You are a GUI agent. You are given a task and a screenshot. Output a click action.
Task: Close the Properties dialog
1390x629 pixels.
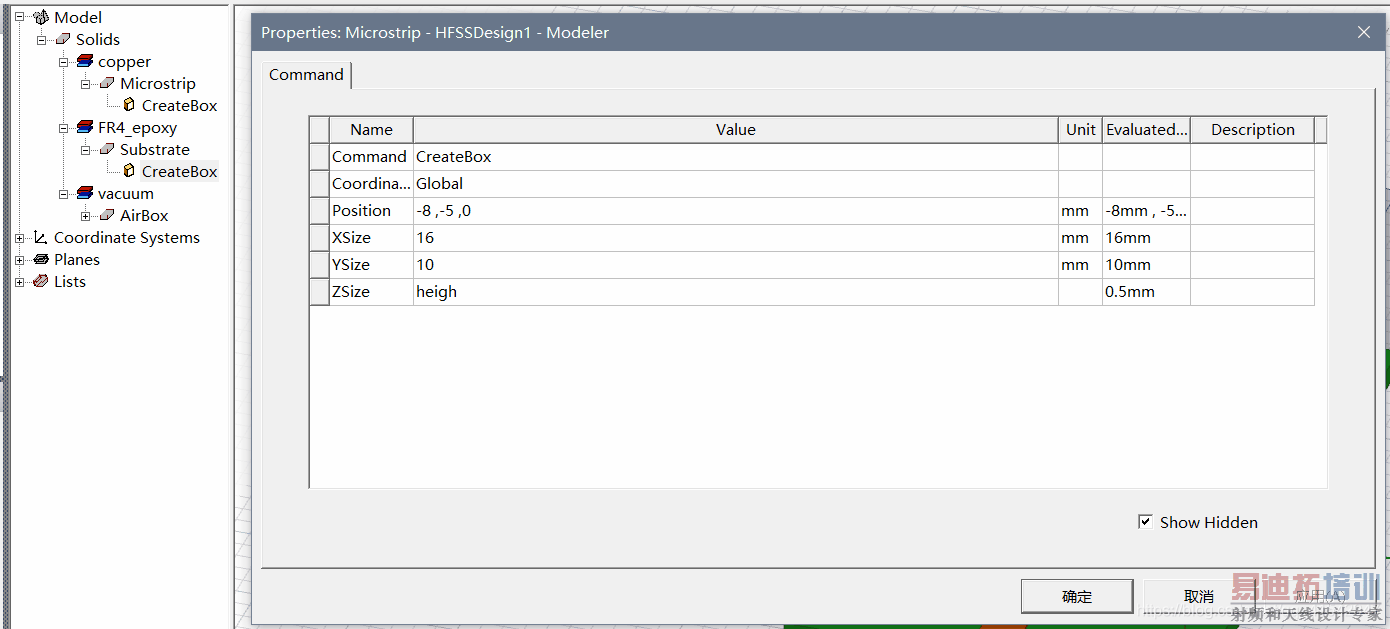[x=1364, y=32]
